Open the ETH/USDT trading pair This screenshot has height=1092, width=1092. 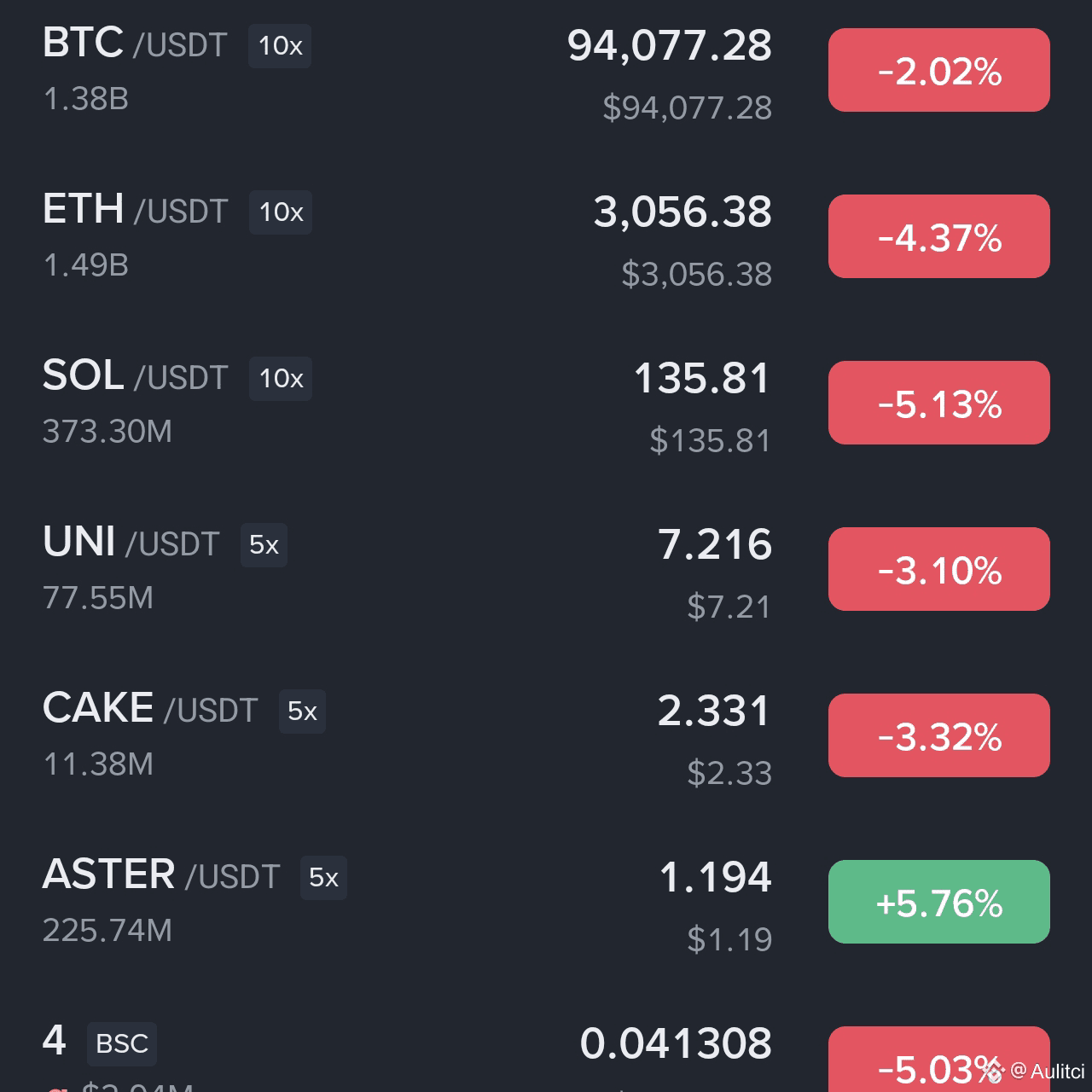click(136, 209)
